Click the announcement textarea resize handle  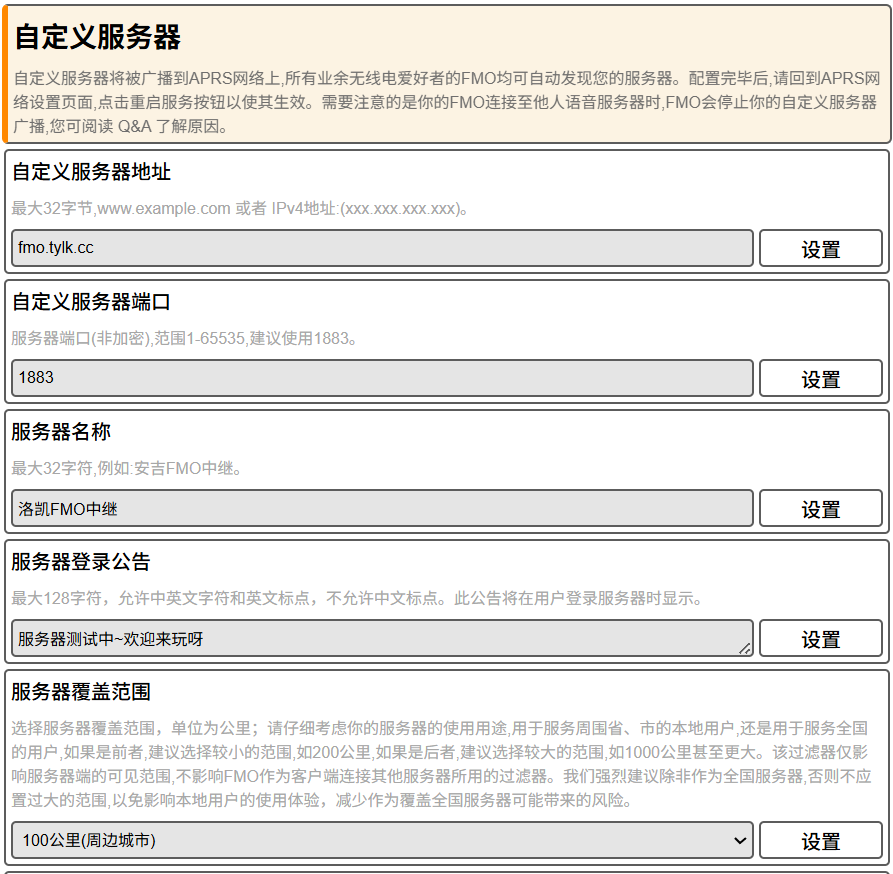click(x=745, y=649)
